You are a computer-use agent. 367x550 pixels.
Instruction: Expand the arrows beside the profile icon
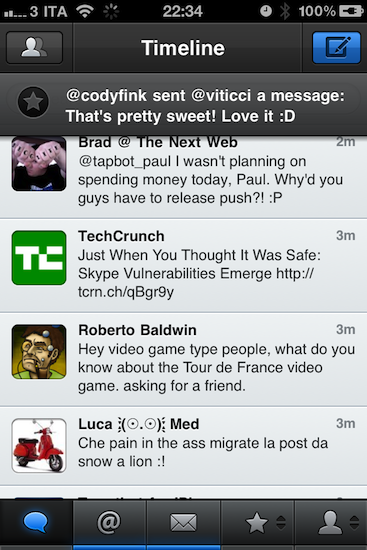click(354, 523)
